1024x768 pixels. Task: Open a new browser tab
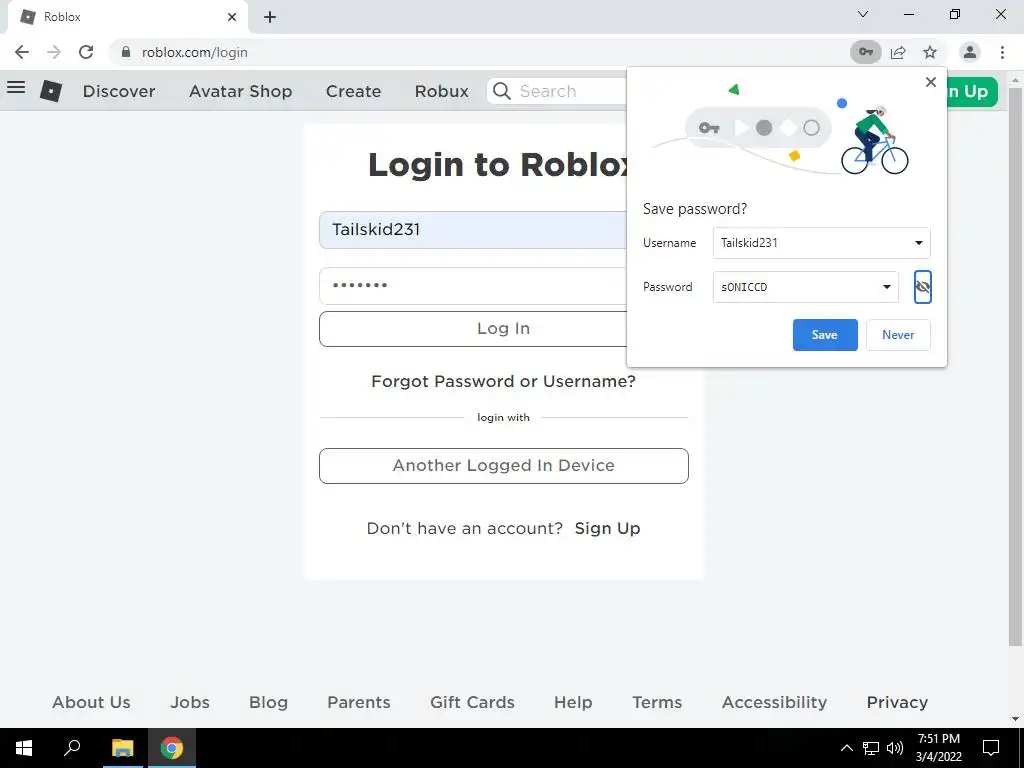coord(270,17)
